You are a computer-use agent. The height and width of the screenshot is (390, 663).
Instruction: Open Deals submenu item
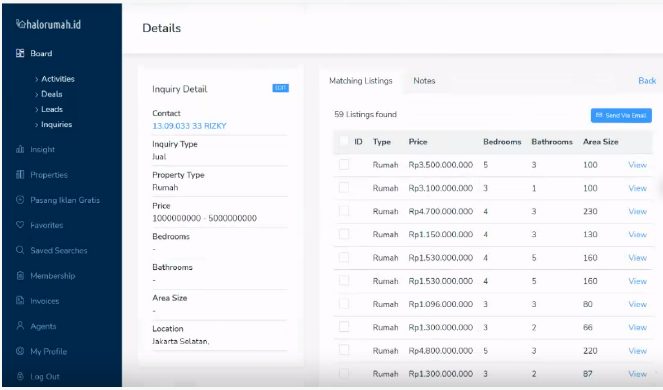point(52,94)
